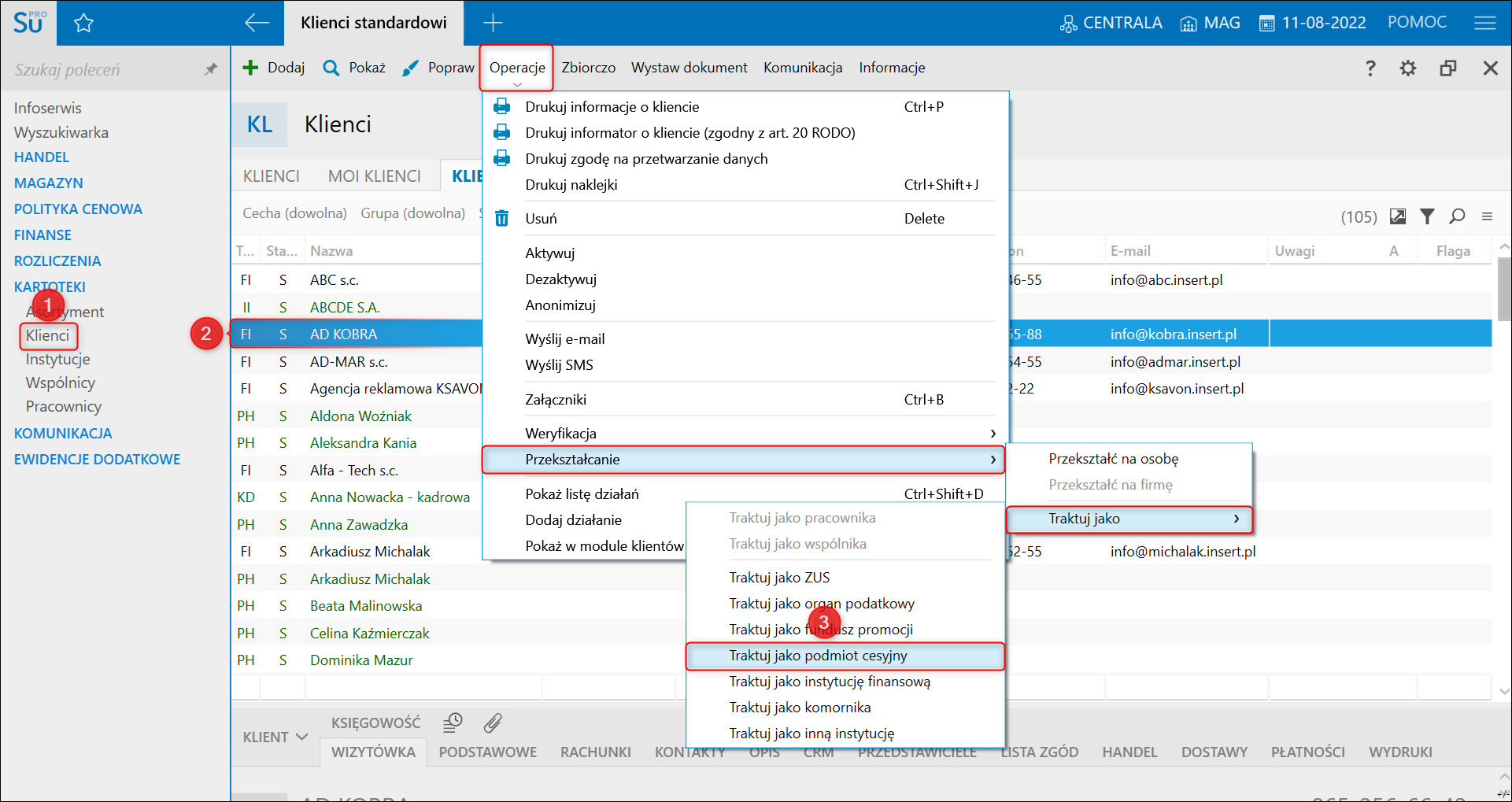The height and width of the screenshot is (802, 1512).
Task: Open the PŁATNOŚCI tab
Action: (x=1308, y=752)
